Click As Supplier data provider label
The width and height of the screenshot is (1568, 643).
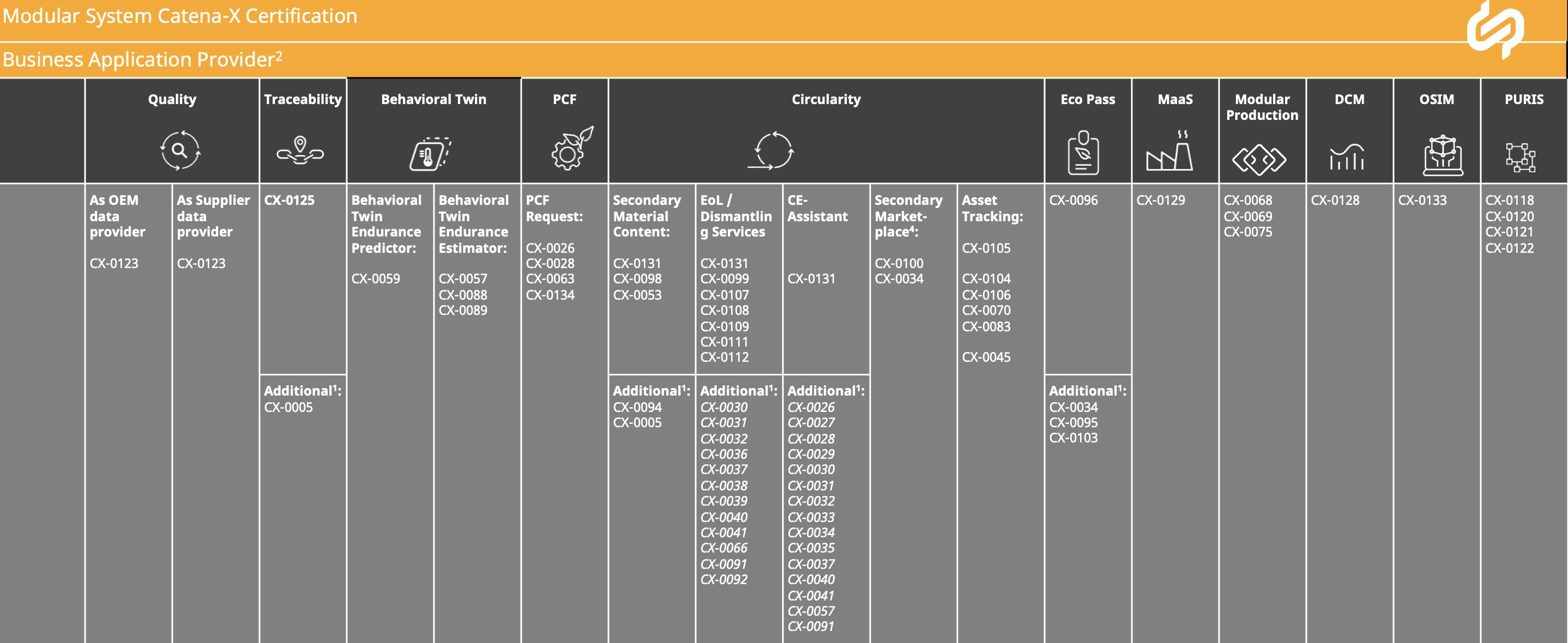click(213, 216)
